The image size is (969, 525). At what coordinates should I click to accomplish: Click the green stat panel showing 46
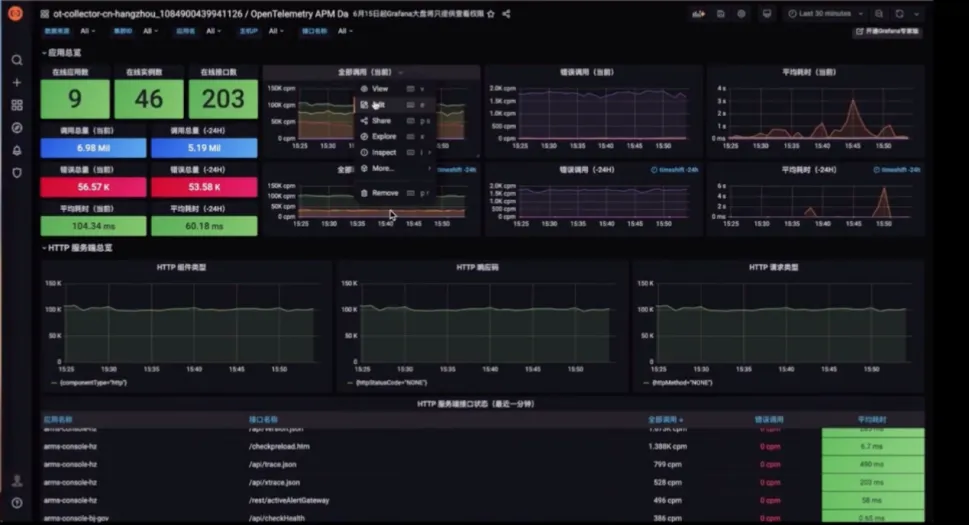[149, 99]
